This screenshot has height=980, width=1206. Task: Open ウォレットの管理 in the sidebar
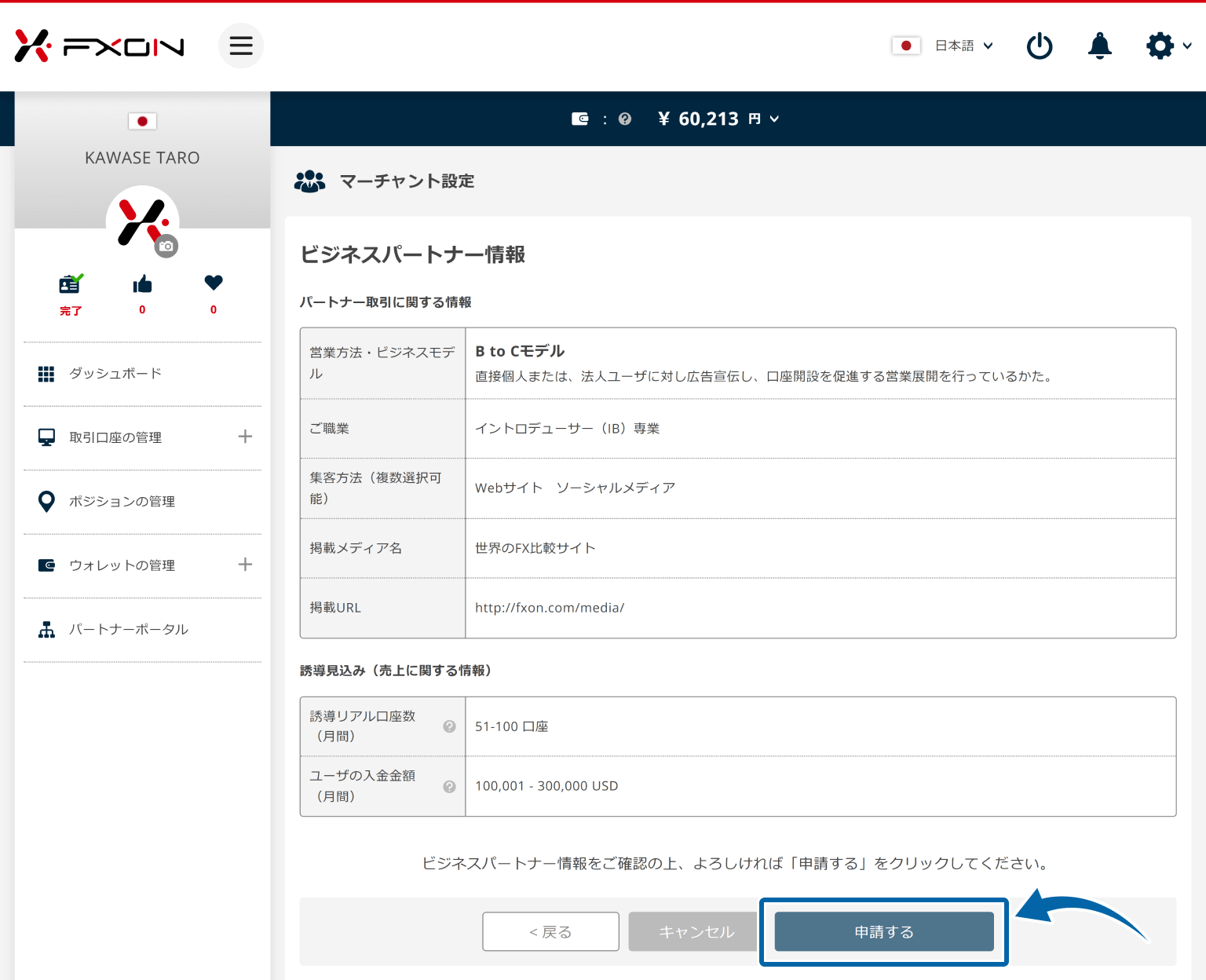tap(142, 565)
